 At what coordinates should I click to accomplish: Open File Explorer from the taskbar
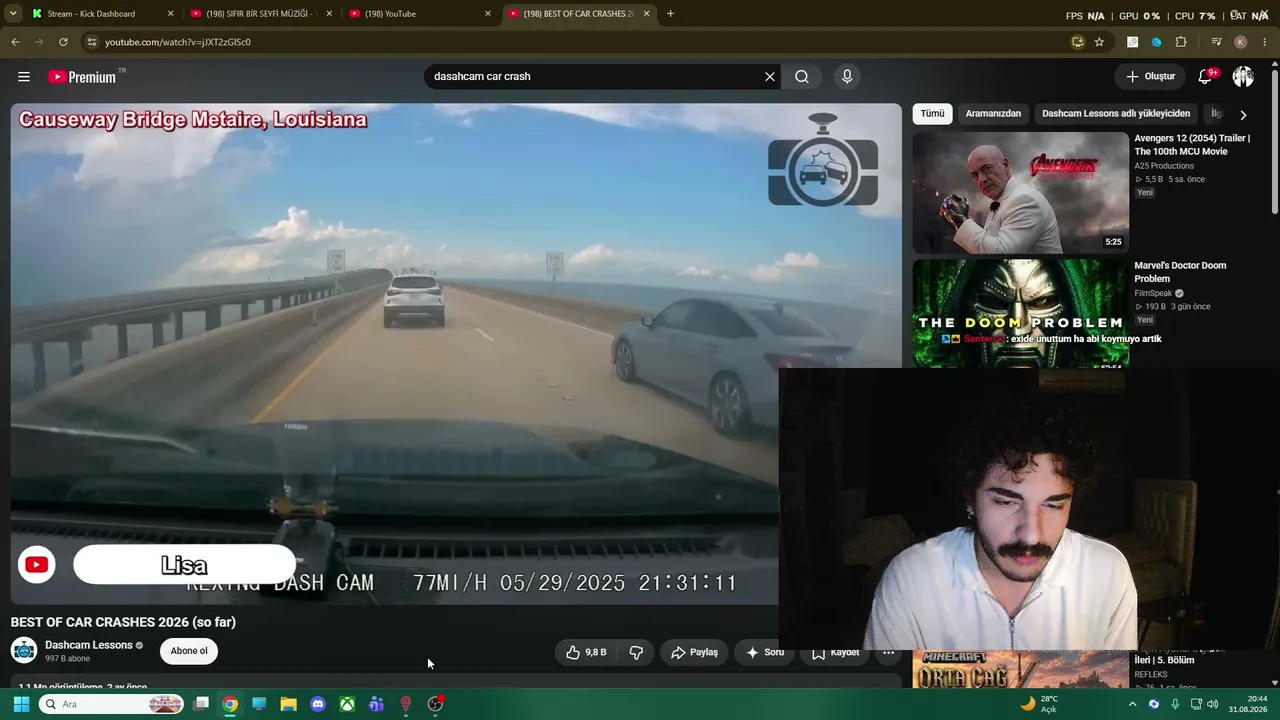pyautogui.click(x=288, y=704)
